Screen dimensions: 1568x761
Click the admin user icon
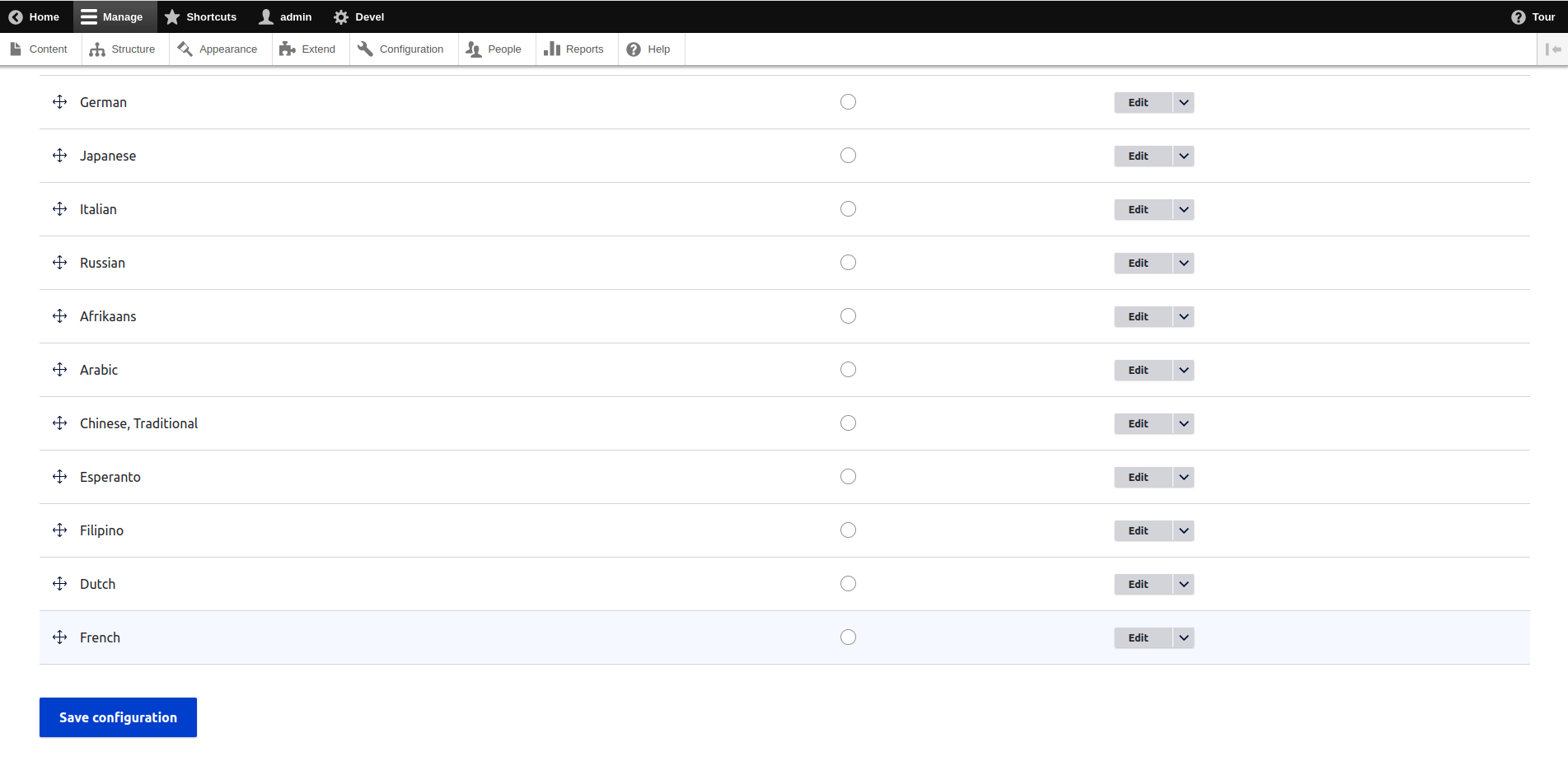coord(264,16)
